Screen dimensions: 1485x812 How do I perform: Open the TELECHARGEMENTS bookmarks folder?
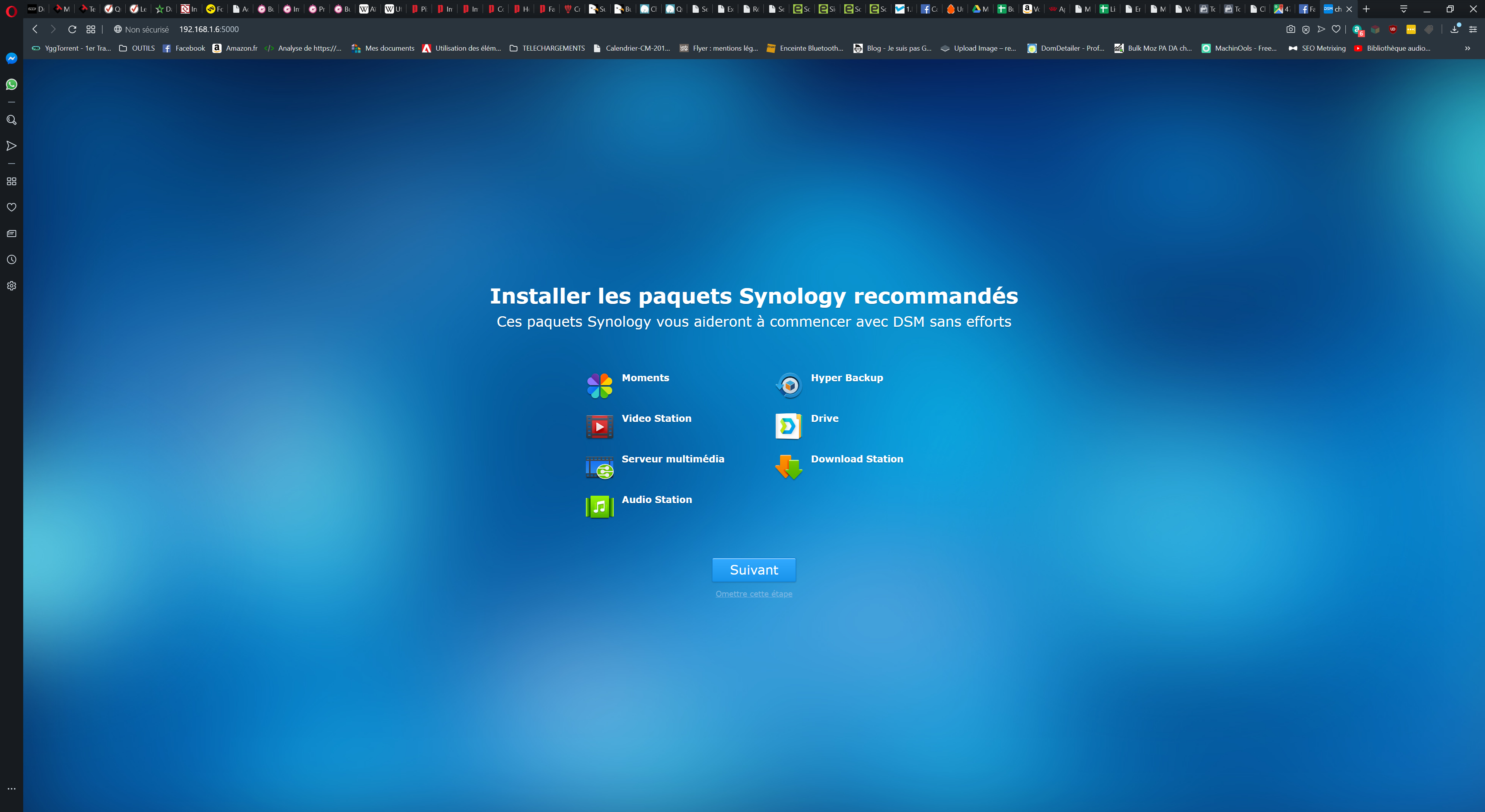click(x=547, y=48)
